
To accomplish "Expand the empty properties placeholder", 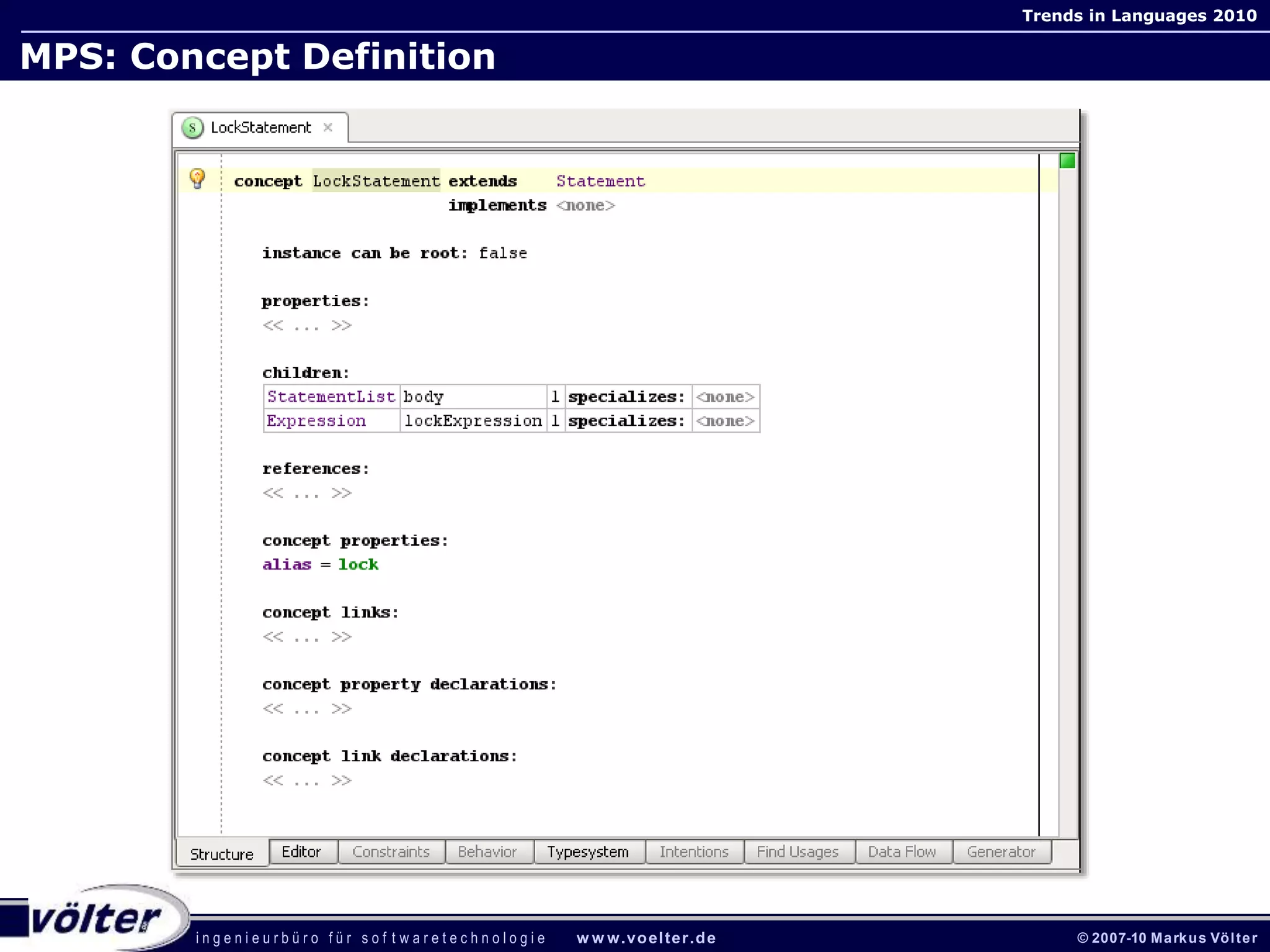I will pos(307,325).
